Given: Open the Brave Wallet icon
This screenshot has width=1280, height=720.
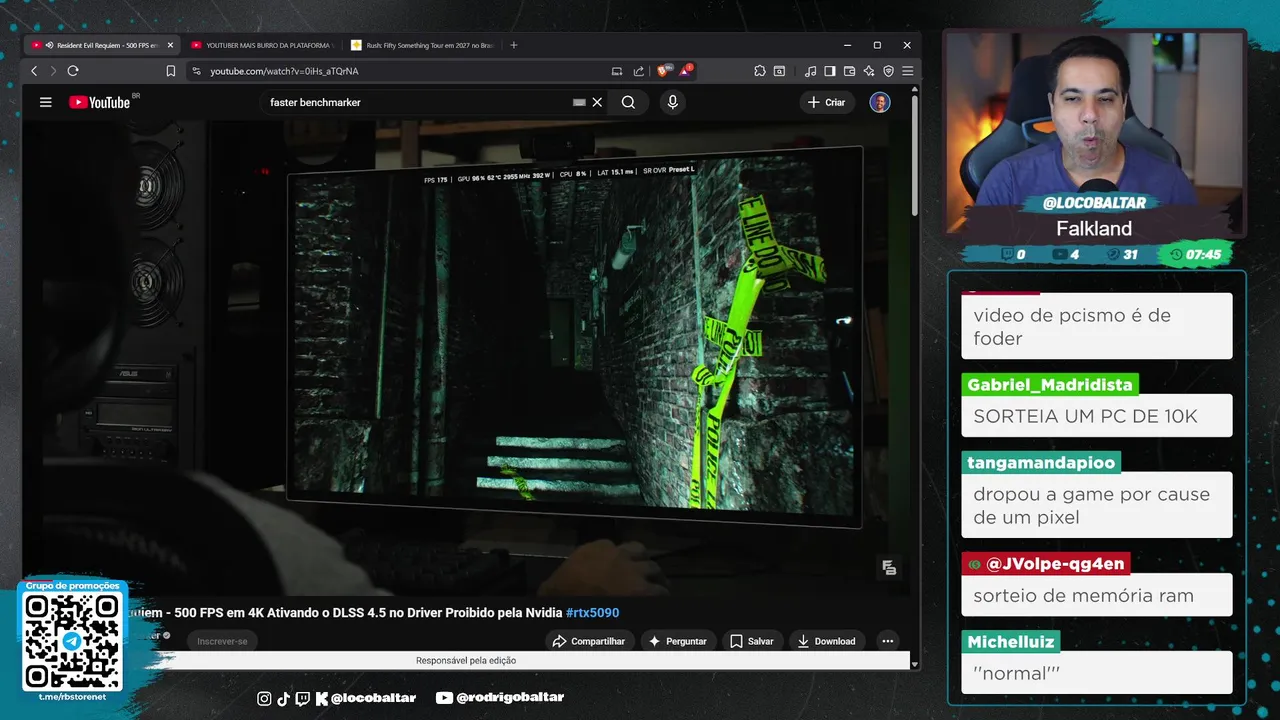Looking at the screenshot, I should coord(850,71).
